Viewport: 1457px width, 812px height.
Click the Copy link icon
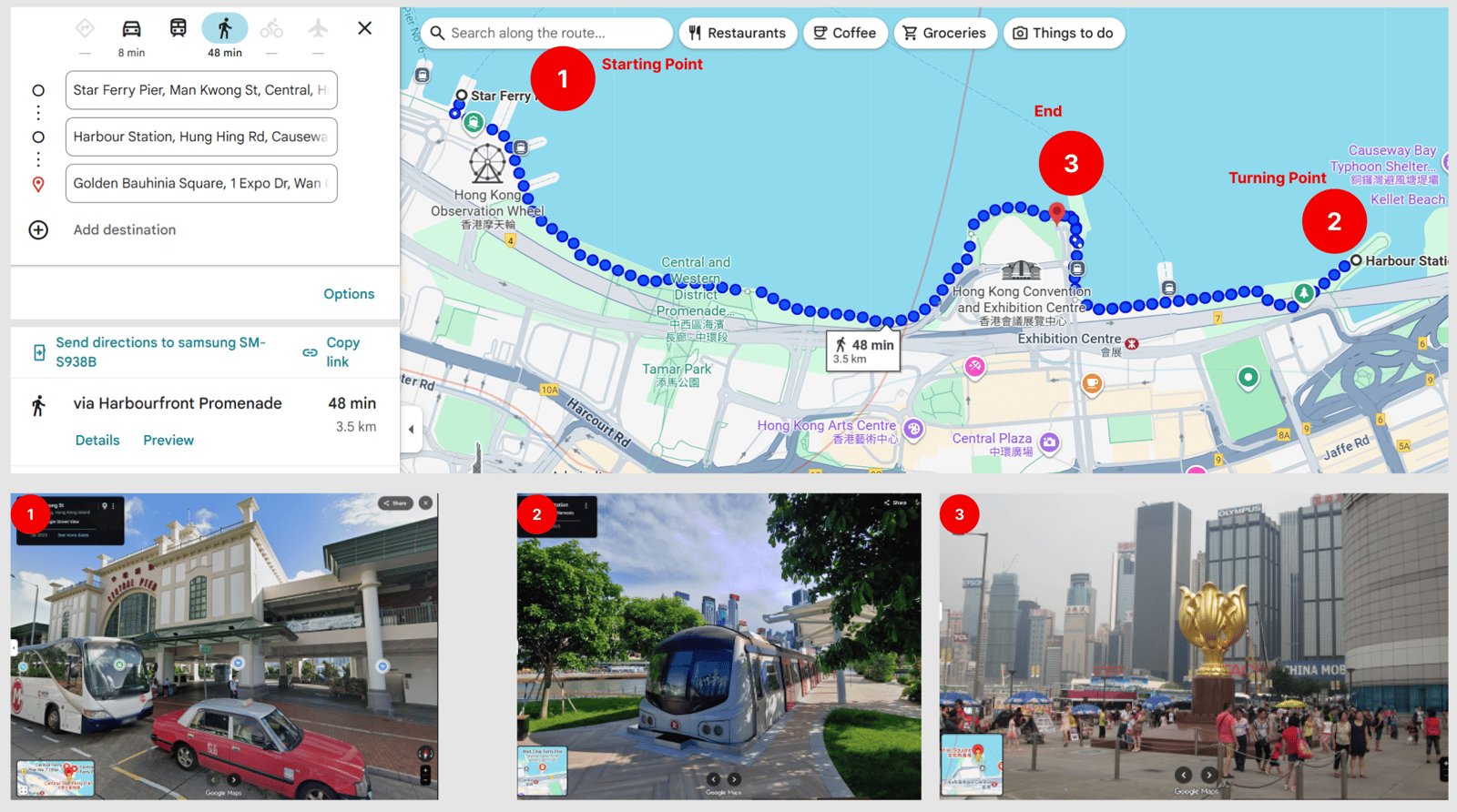[x=310, y=352]
